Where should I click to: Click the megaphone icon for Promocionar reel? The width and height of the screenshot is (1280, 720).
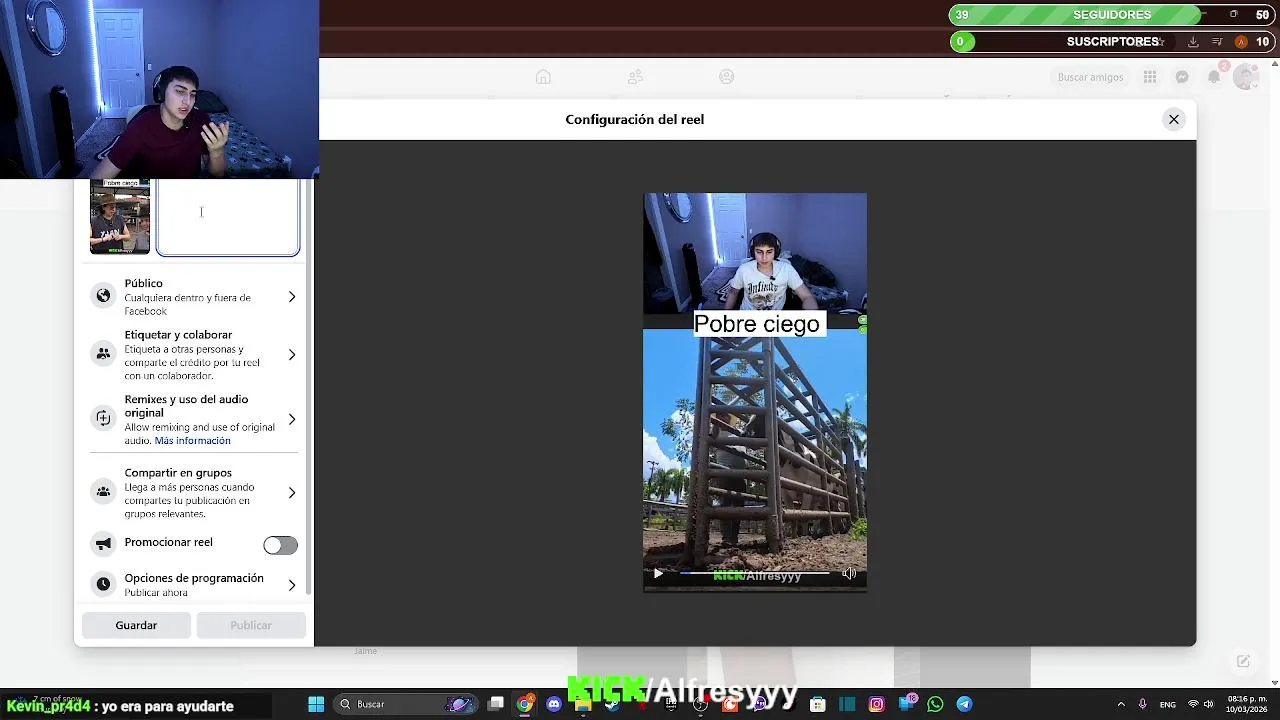point(103,543)
